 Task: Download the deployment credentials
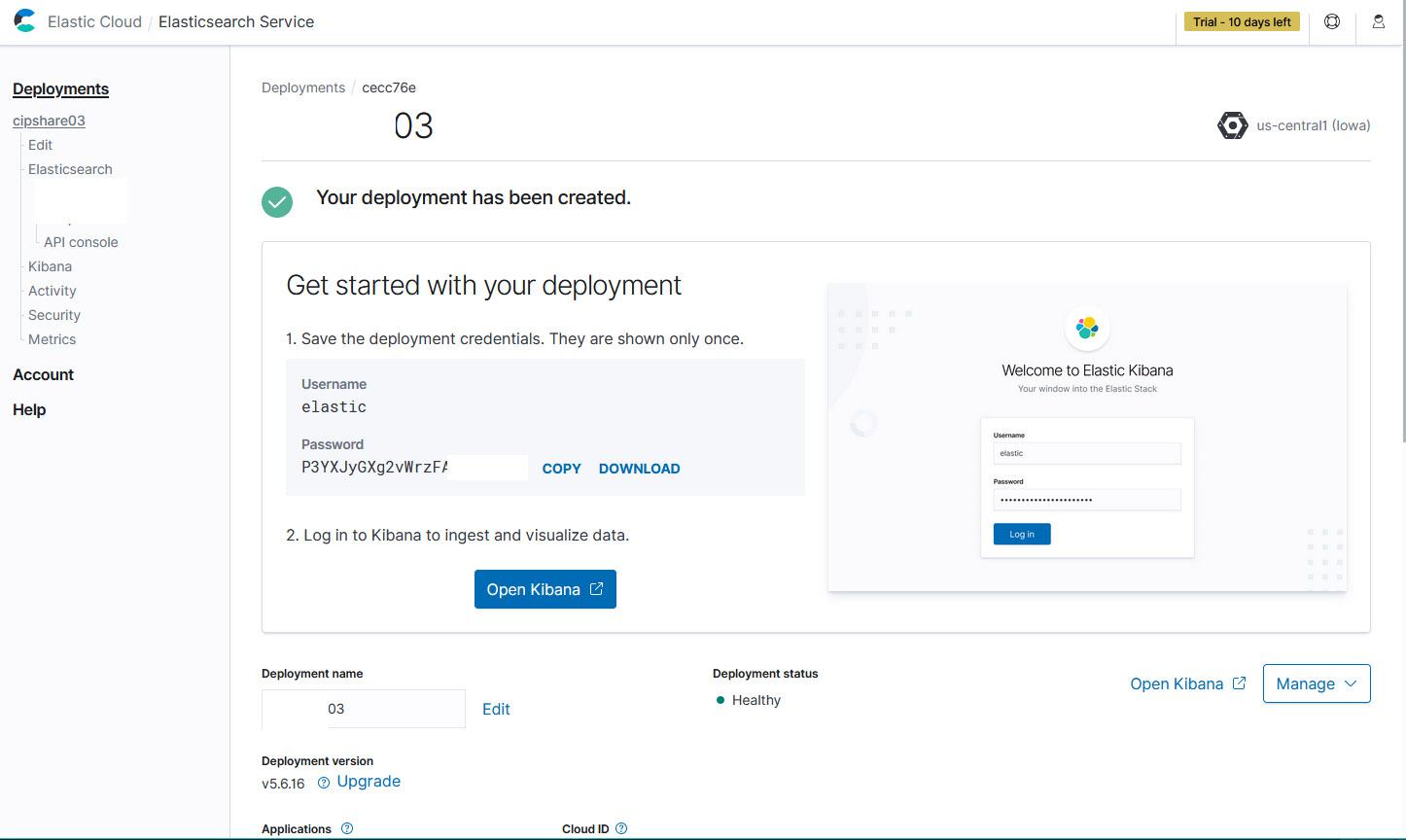(640, 469)
